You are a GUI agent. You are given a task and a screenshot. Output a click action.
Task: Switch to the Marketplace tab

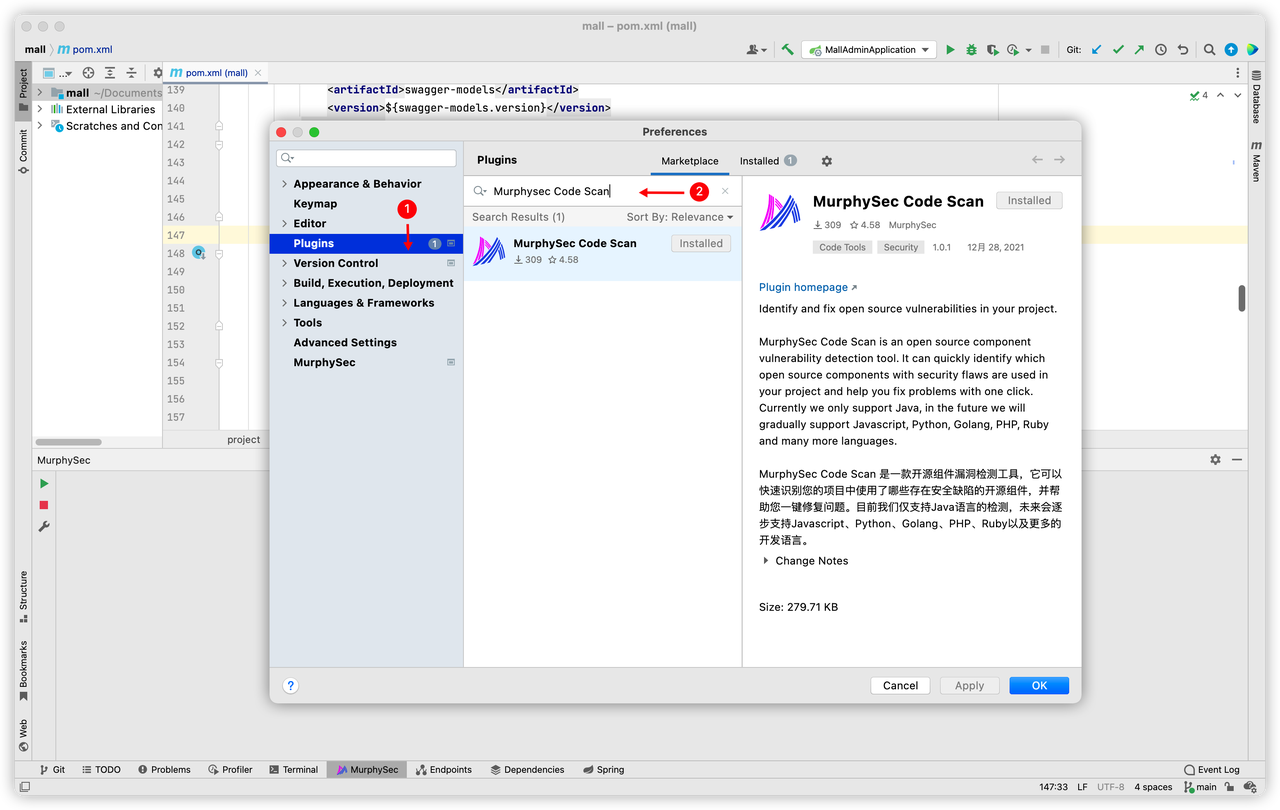[x=690, y=161]
